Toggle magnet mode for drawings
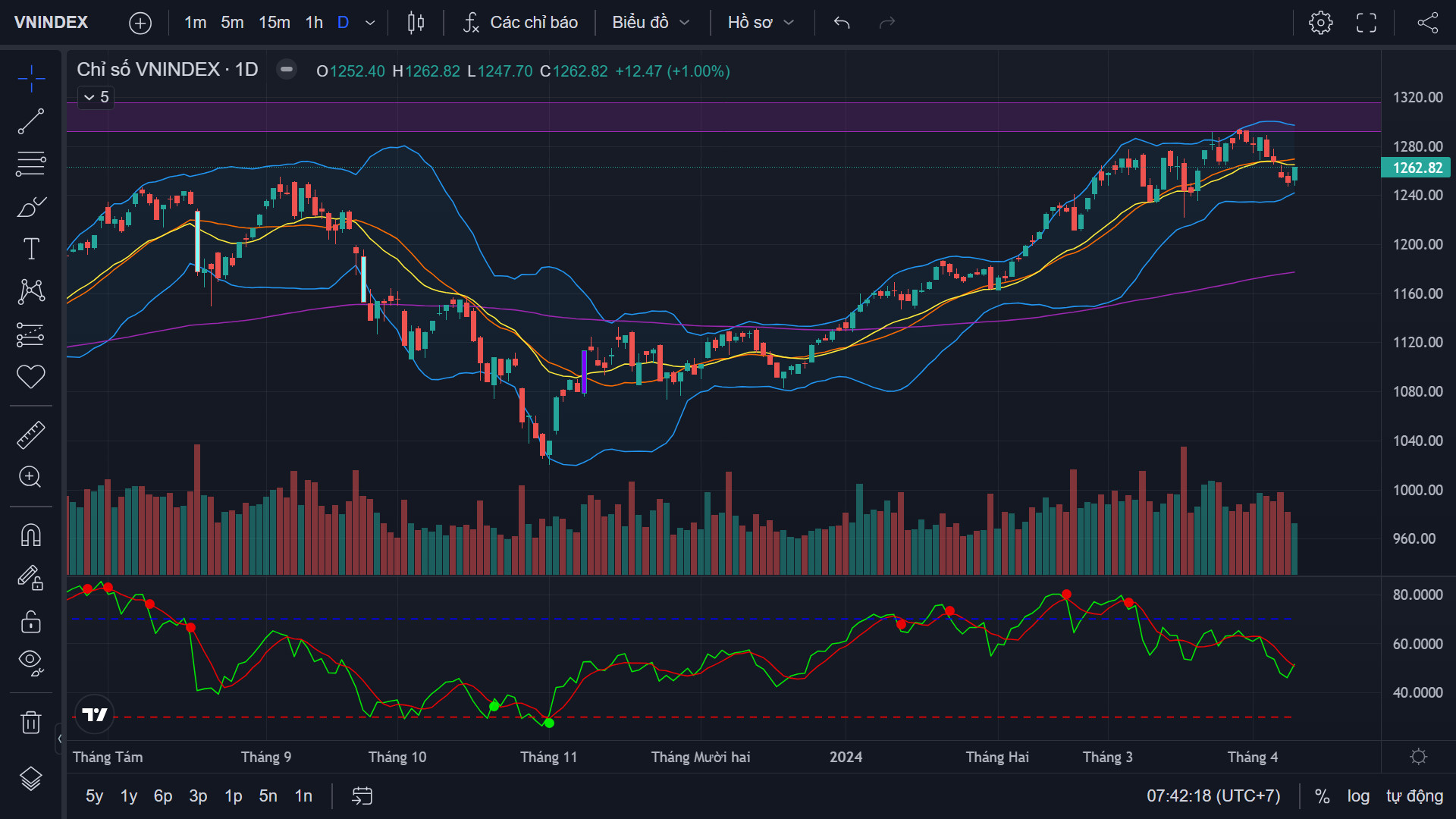The height and width of the screenshot is (819, 1456). coord(30,535)
